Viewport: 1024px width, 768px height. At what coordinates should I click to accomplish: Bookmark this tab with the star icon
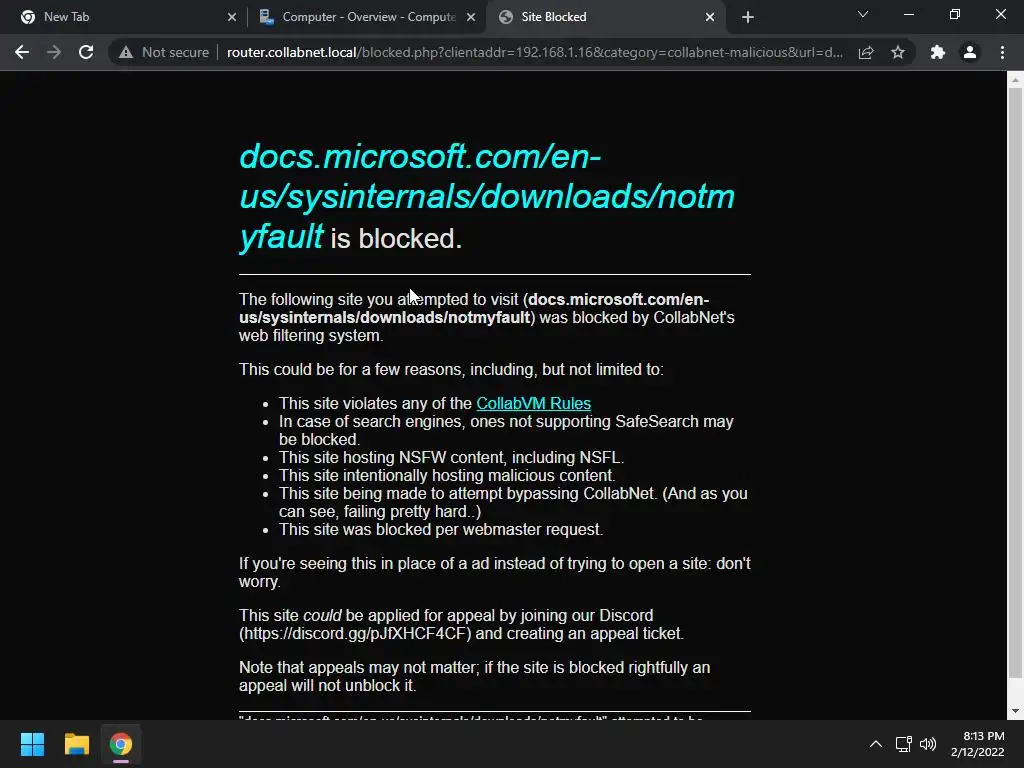point(898,52)
